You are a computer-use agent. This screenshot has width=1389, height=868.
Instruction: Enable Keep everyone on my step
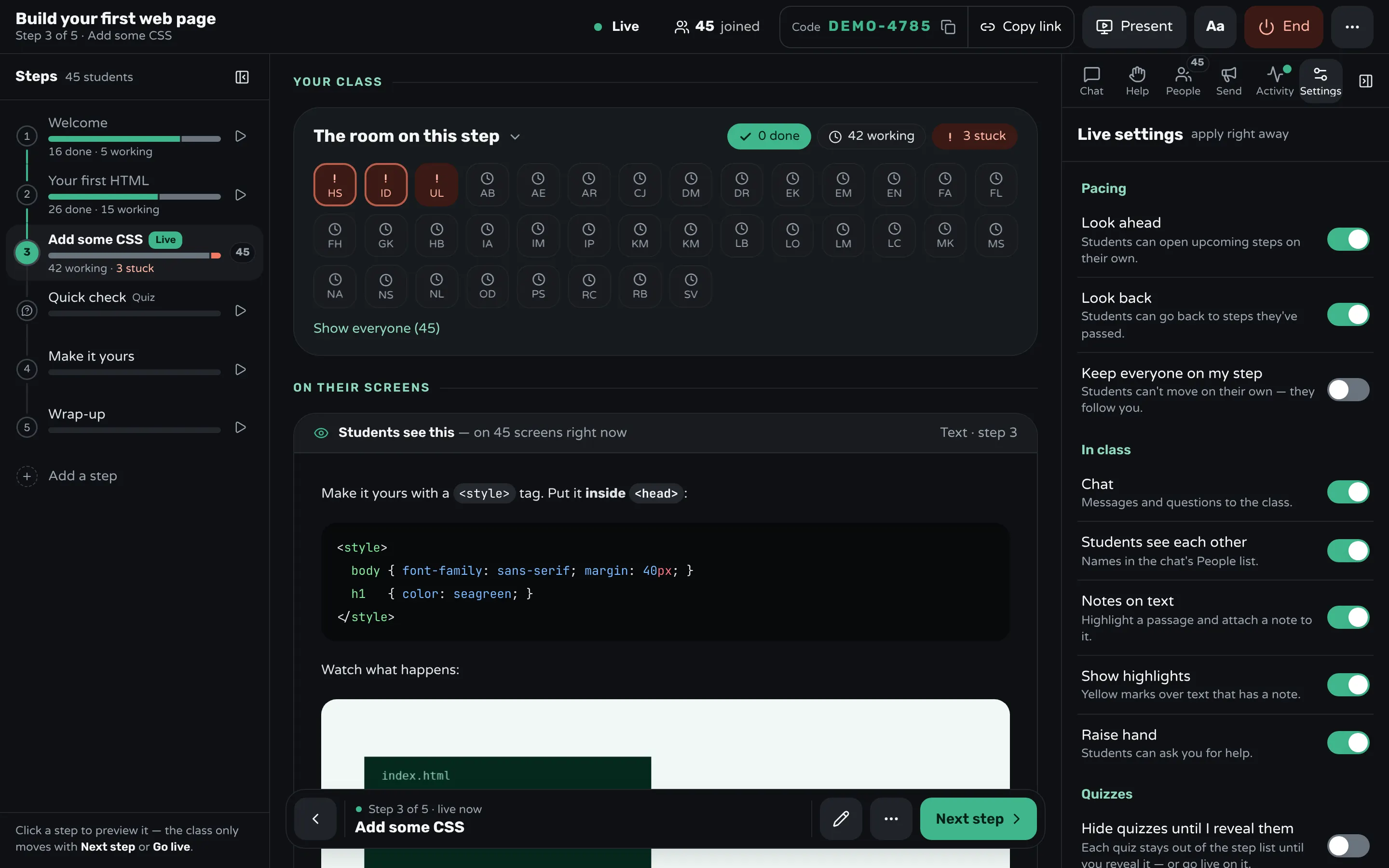pyautogui.click(x=1348, y=390)
